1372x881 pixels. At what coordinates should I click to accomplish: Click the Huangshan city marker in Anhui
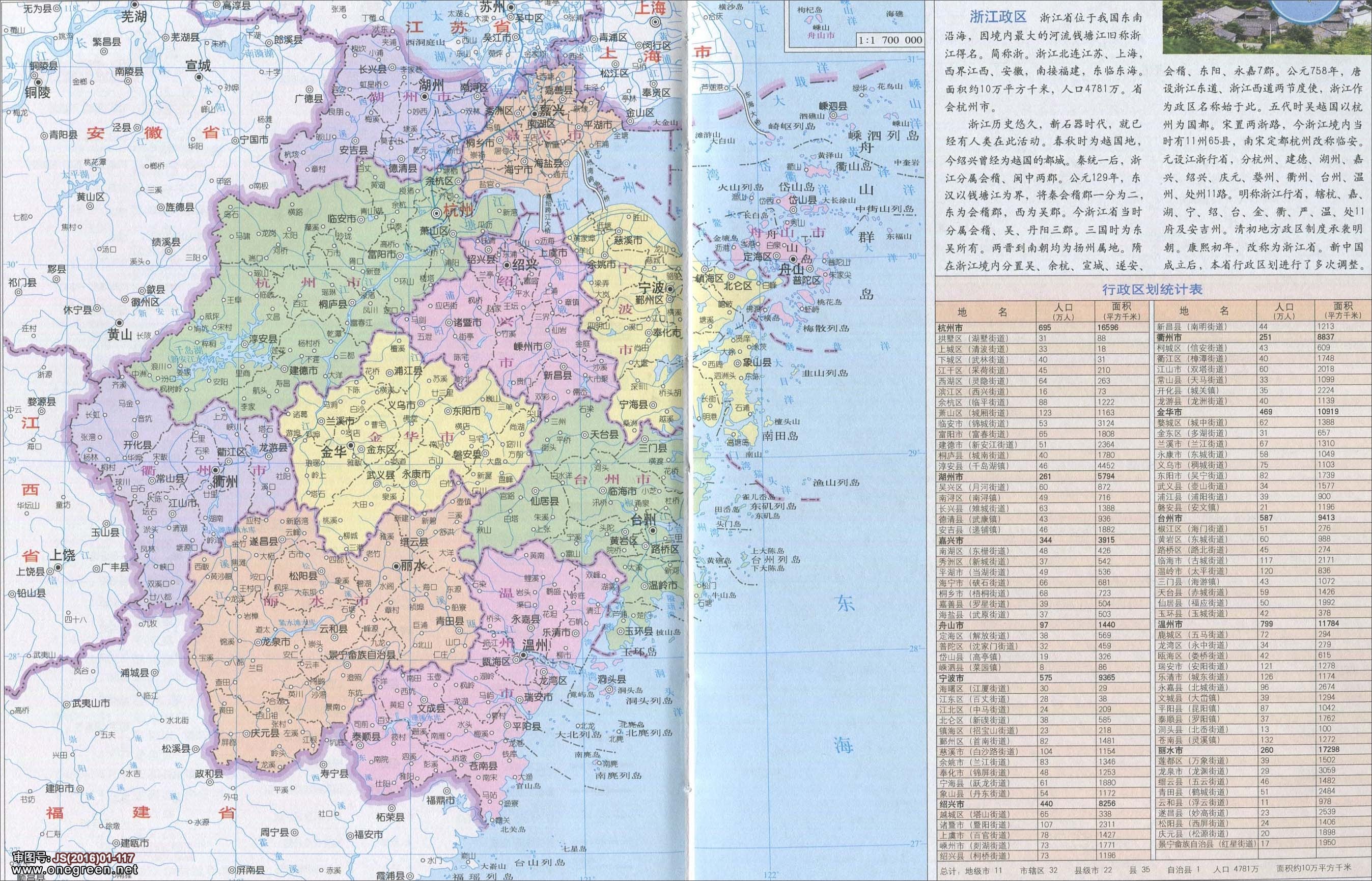(119, 322)
